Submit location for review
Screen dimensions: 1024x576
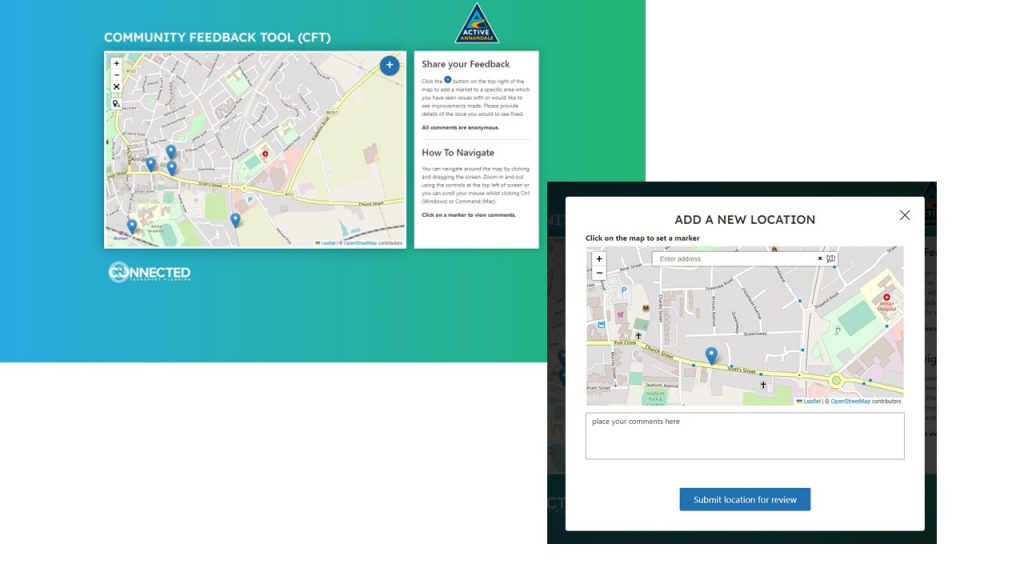[744, 499]
